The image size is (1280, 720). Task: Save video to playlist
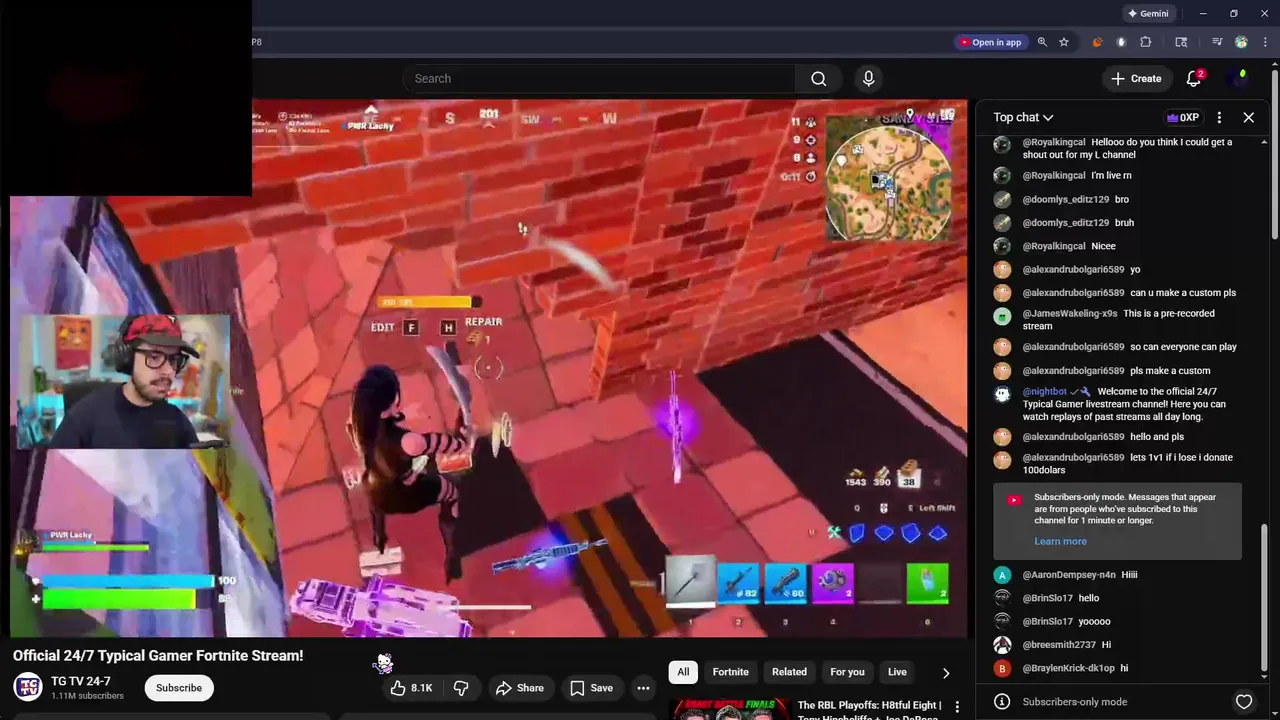[591, 688]
